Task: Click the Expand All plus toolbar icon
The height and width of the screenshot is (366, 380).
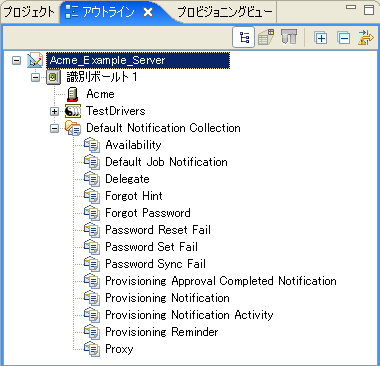Action: [x=320, y=38]
